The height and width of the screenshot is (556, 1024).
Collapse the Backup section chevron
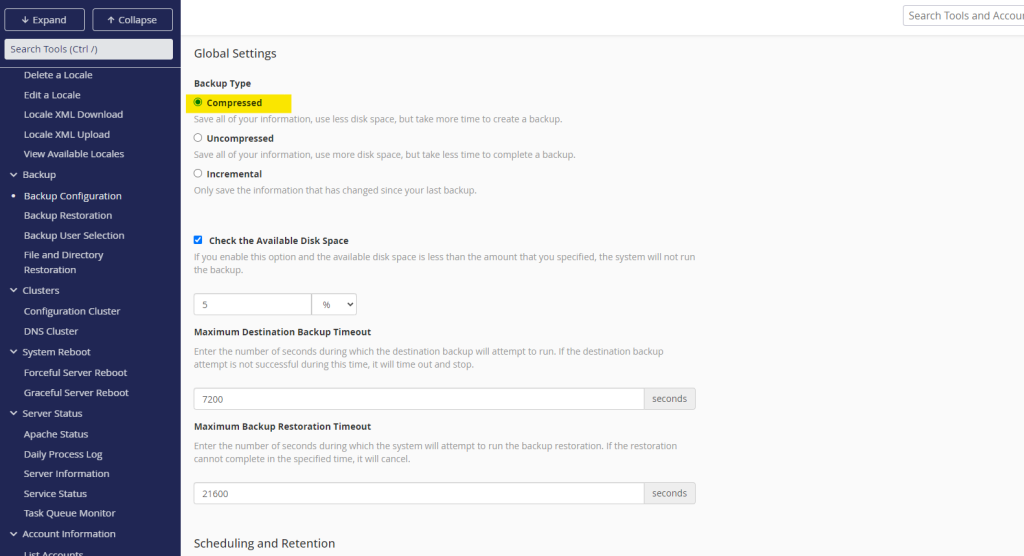(13, 175)
